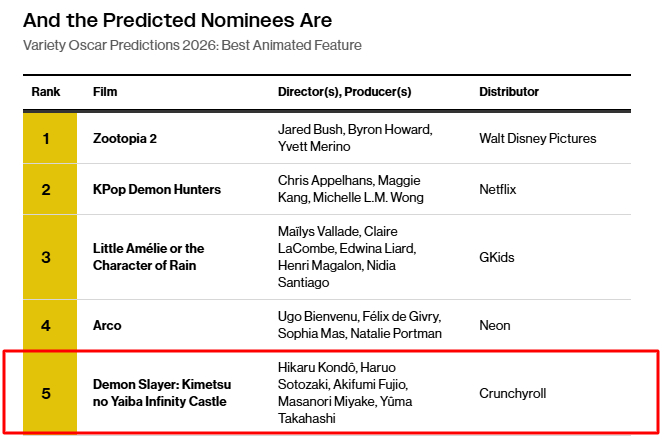Click the GKids distributor cell

point(497,257)
